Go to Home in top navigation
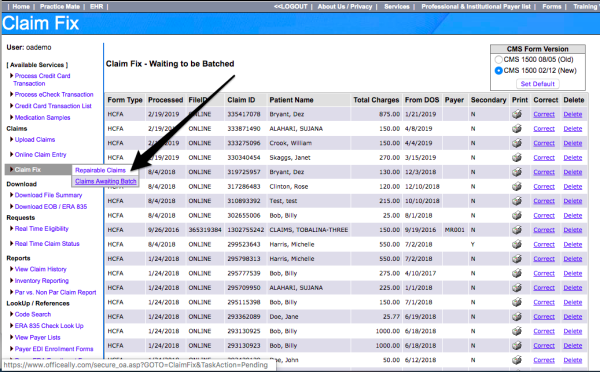600x372 pixels. [x=21, y=7]
